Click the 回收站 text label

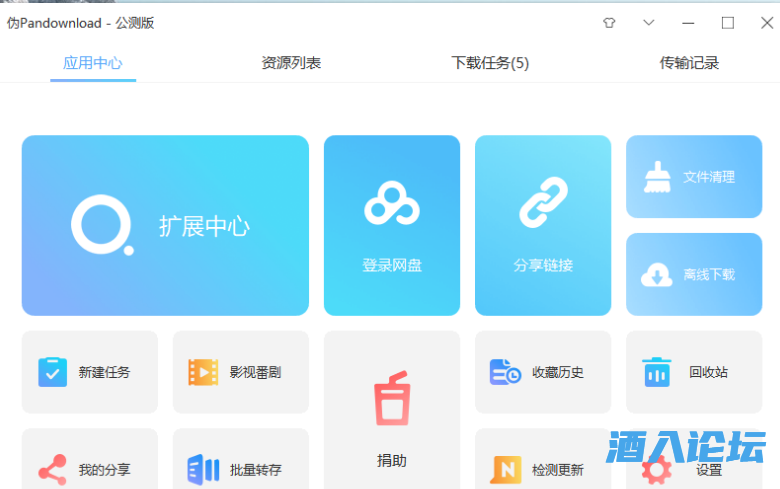point(708,372)
